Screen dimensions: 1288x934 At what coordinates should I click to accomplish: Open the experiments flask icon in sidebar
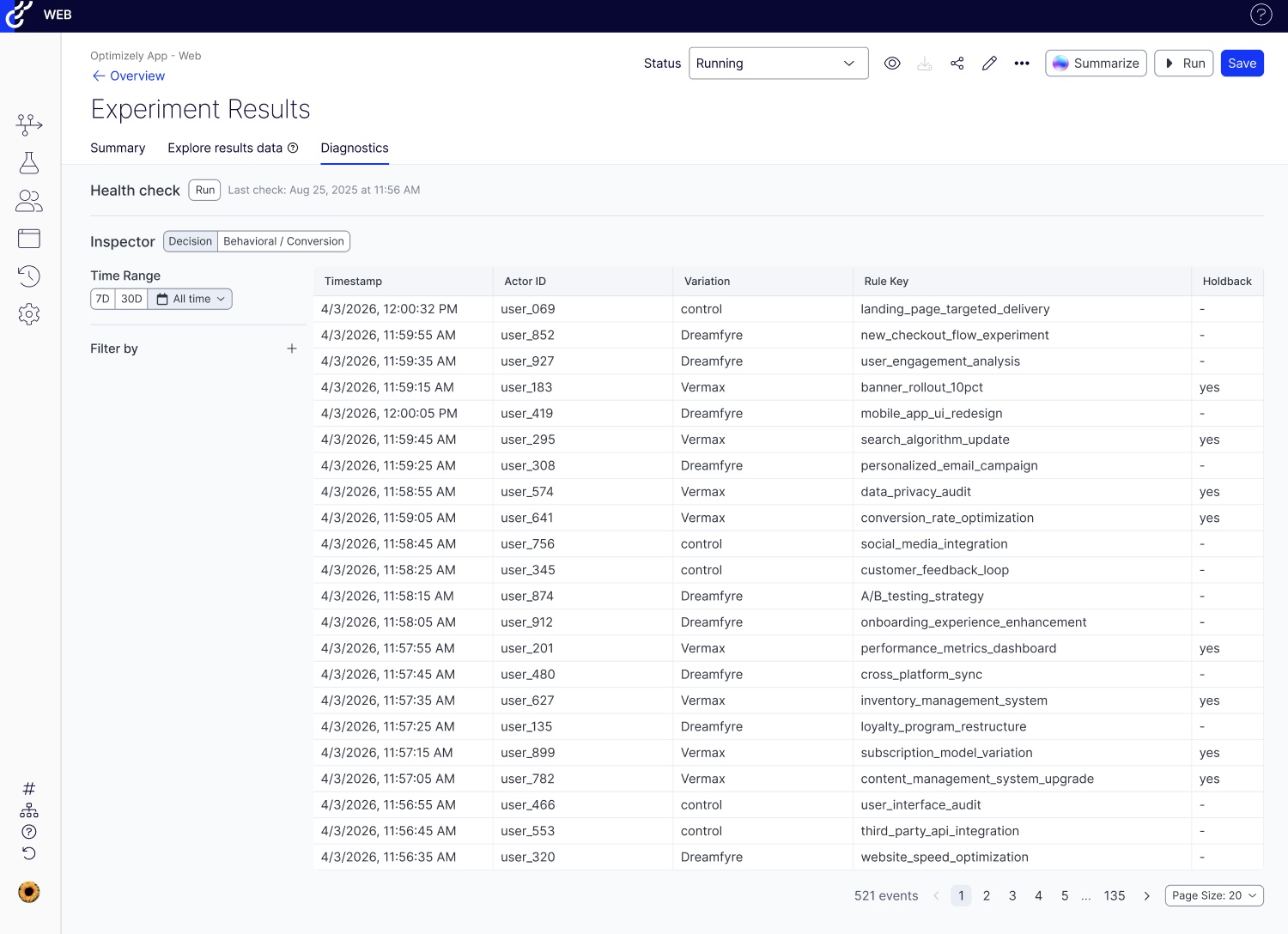coord(28,163)
